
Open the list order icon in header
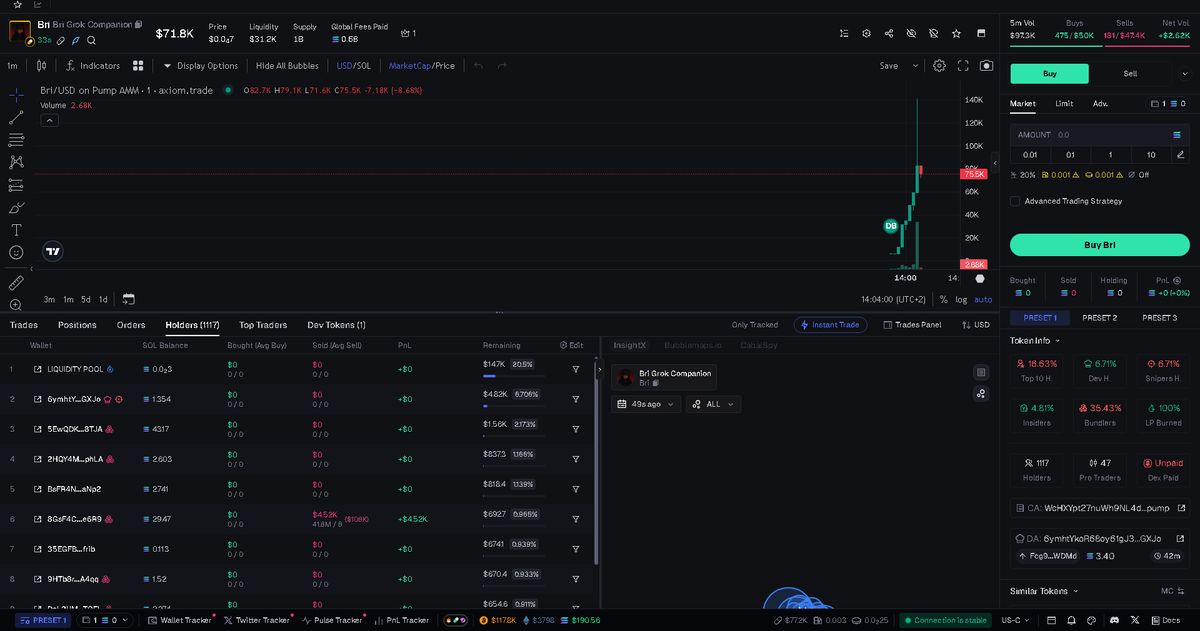pos(844,33)
